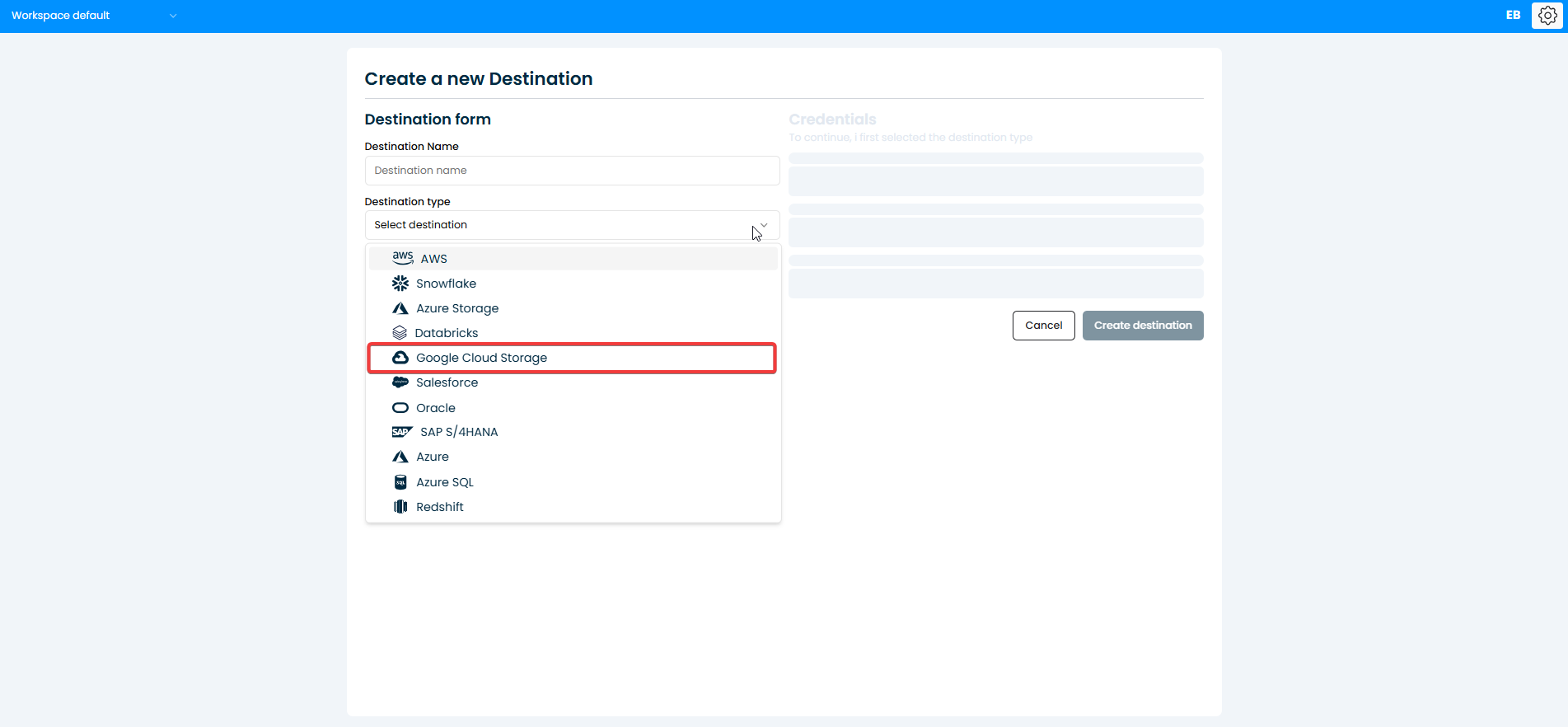This screenshot has height=727, width=1568.
Task: Select the Databricks option label
Action: click(x=447, y=333)
